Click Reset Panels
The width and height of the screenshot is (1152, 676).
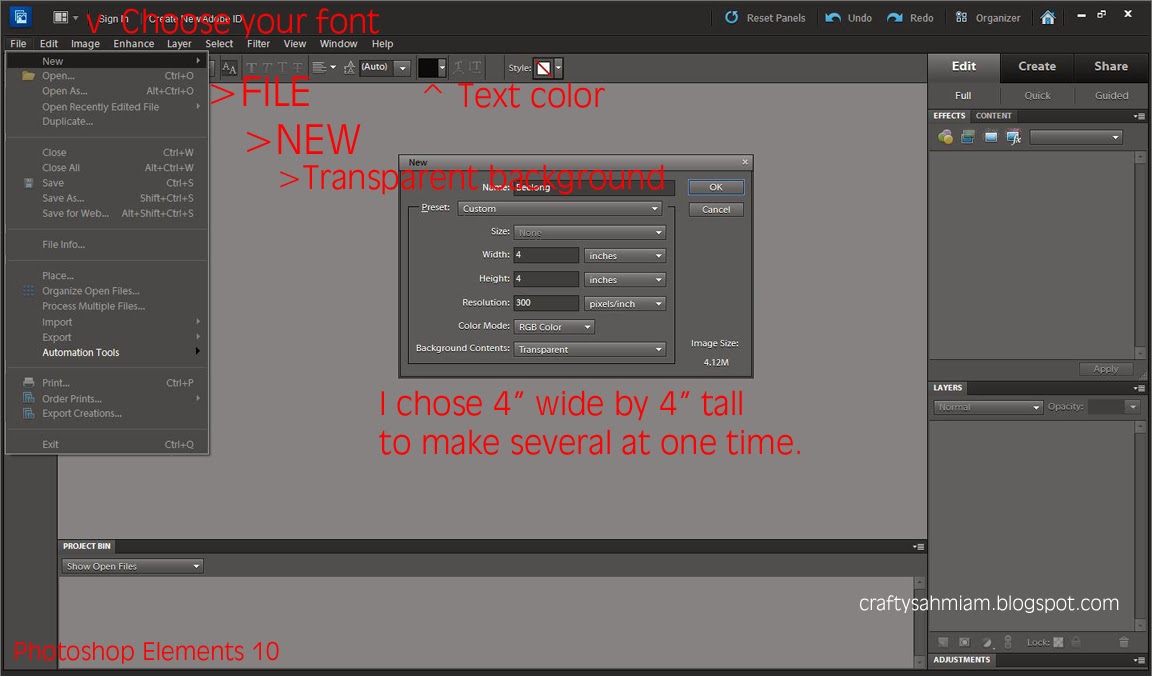coord(765,18)
